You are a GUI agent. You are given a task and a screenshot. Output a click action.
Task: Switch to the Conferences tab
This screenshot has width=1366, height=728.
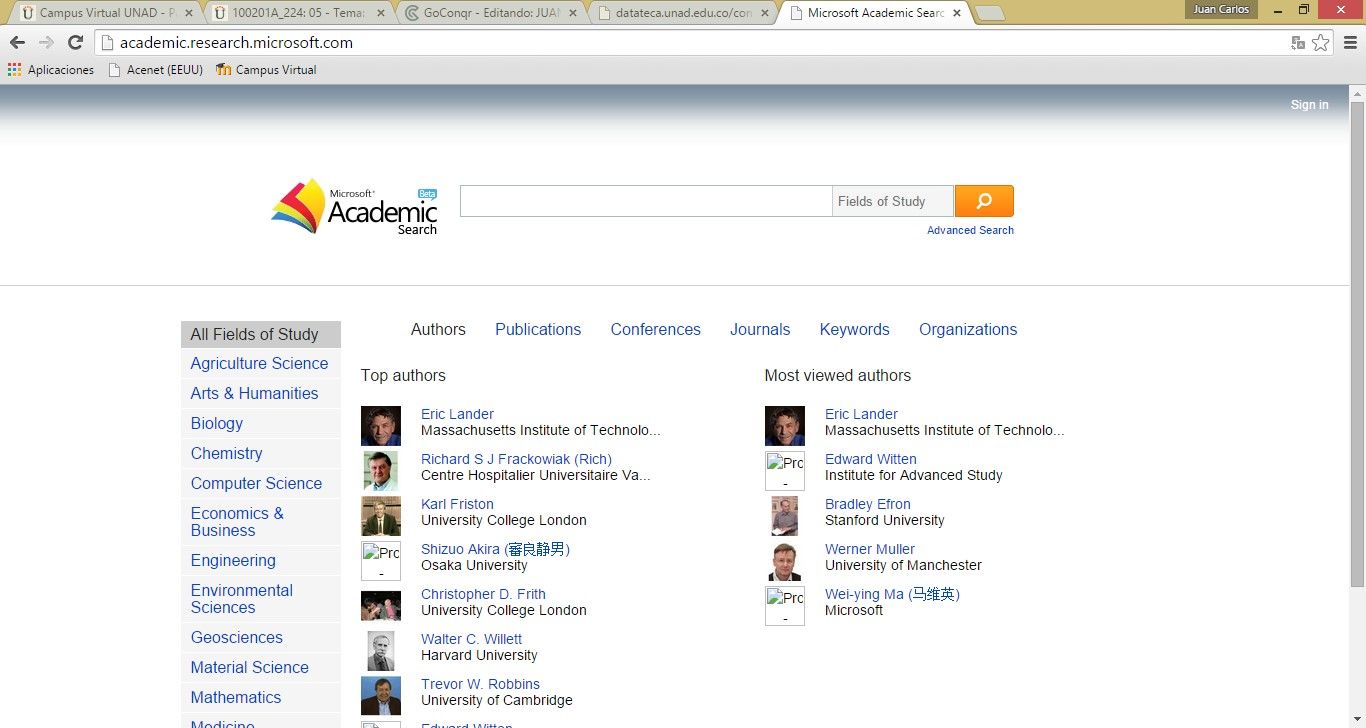click(655, 330)
